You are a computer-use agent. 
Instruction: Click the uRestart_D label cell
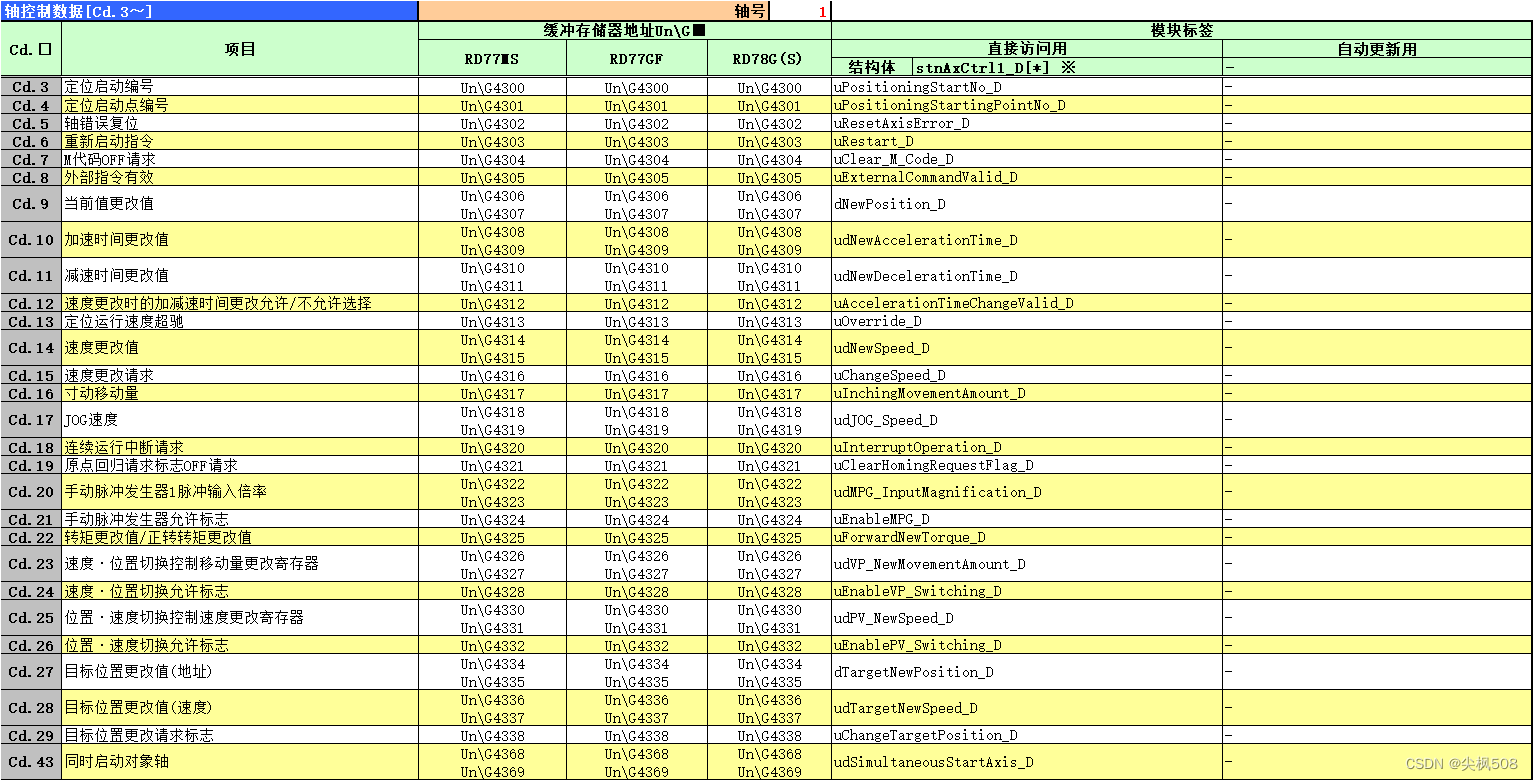point(1027,141)
